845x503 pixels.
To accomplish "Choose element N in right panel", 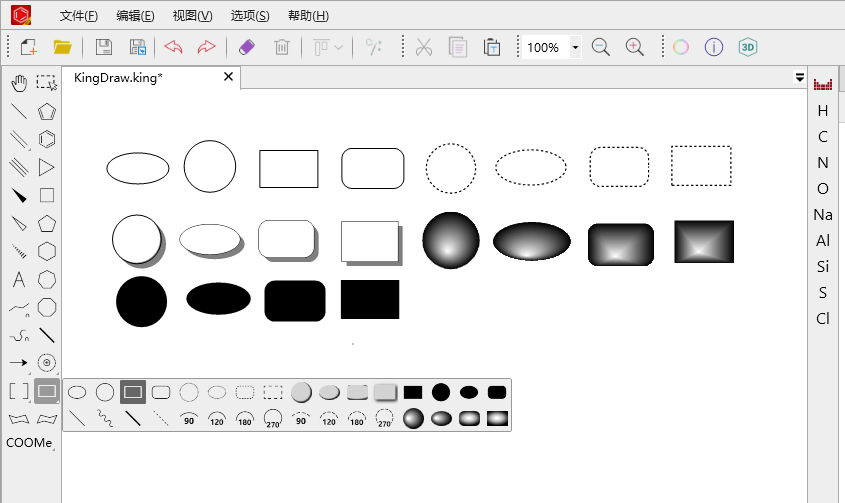I will click(x=823, y=162).
